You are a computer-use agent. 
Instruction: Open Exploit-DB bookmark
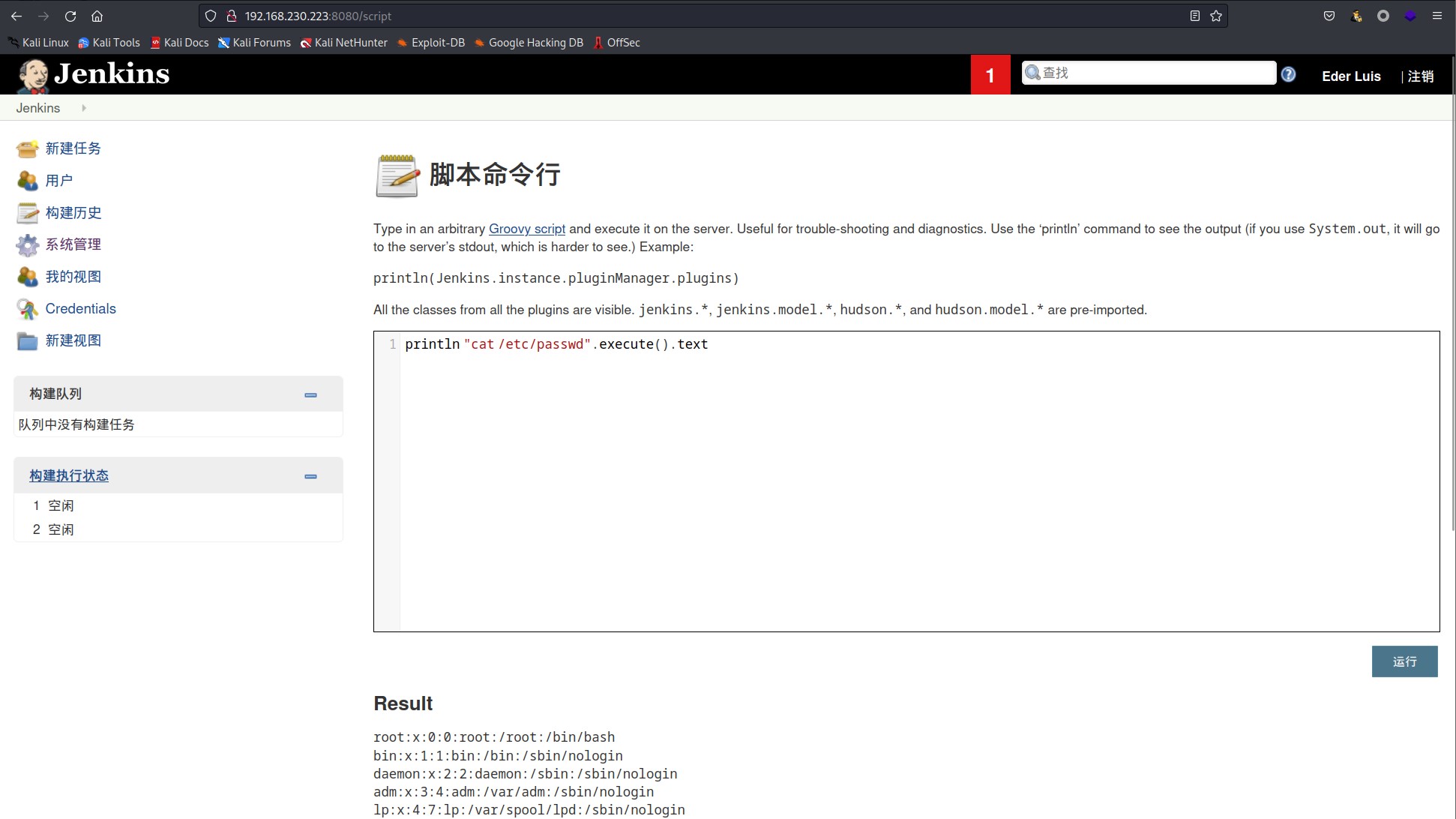coord(431,43)
